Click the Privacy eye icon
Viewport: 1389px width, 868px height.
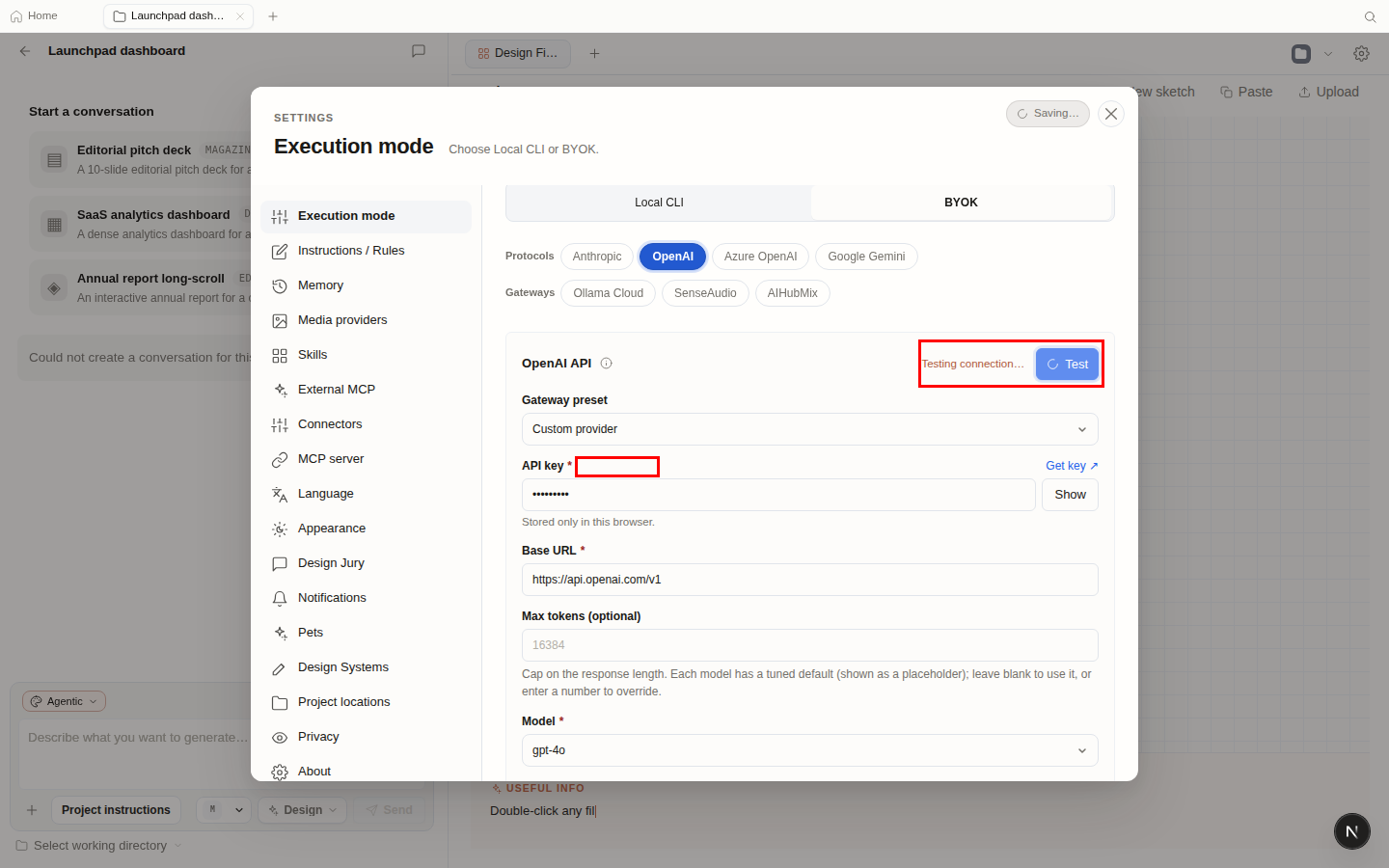point(280,738)
